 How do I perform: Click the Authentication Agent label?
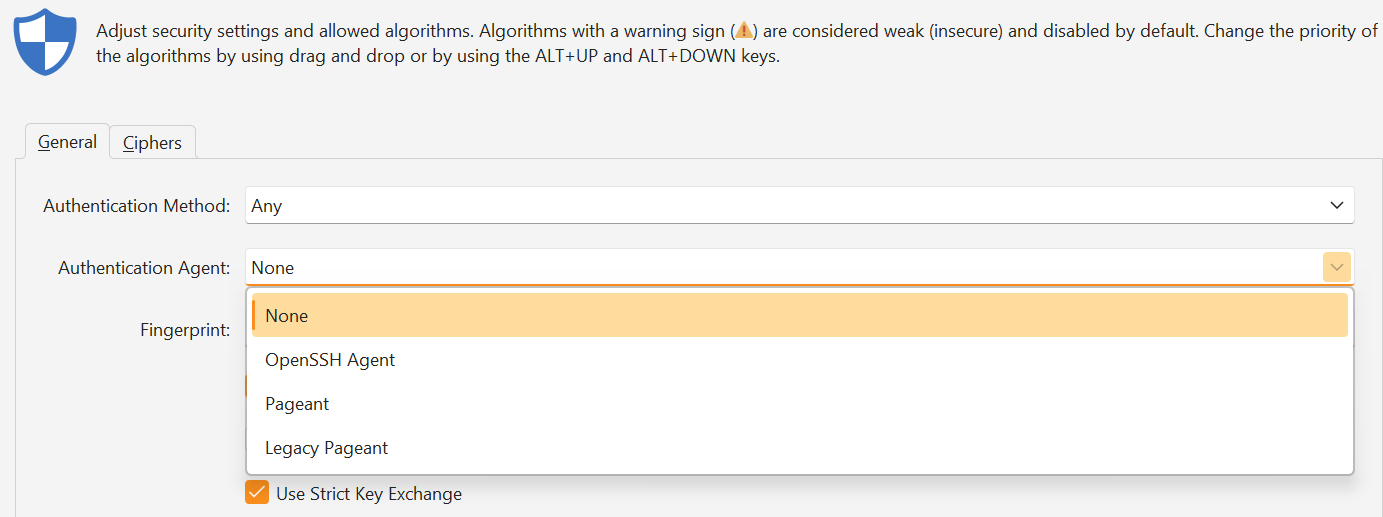144,267
